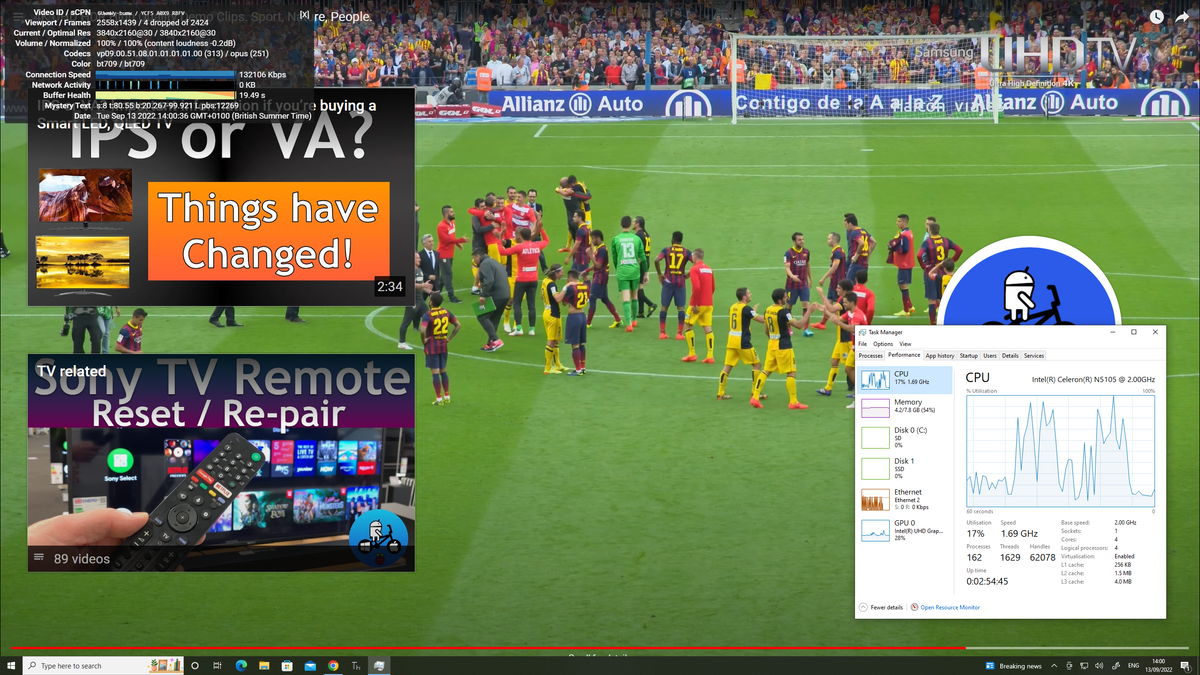Open the notification center icon
The height and width of the screenshot is (675, 1200).
(x=1185, y=666)
